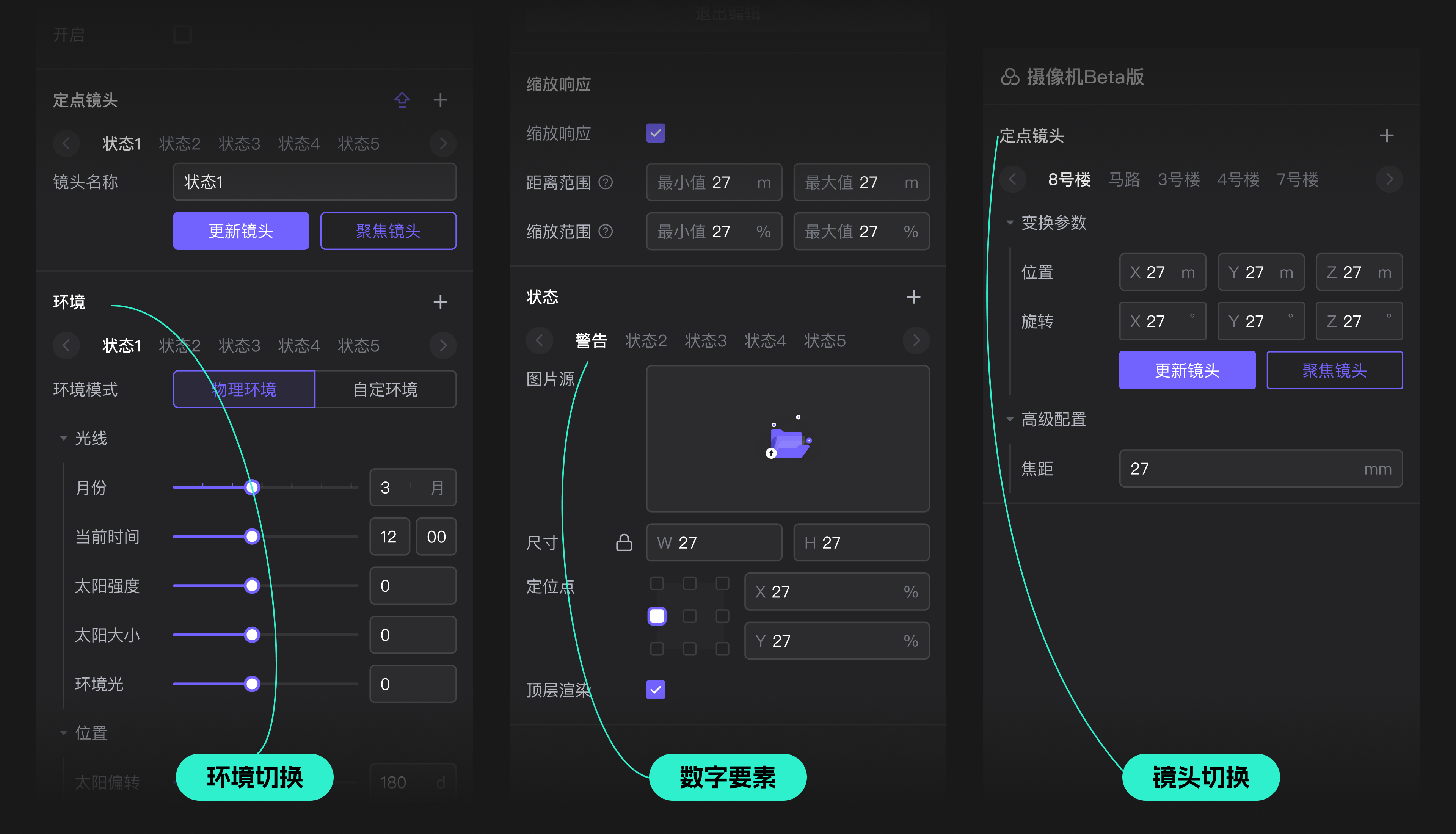
Task: Click the lock icon beside 尺寸 fields
Action: (x=624, y=542)
